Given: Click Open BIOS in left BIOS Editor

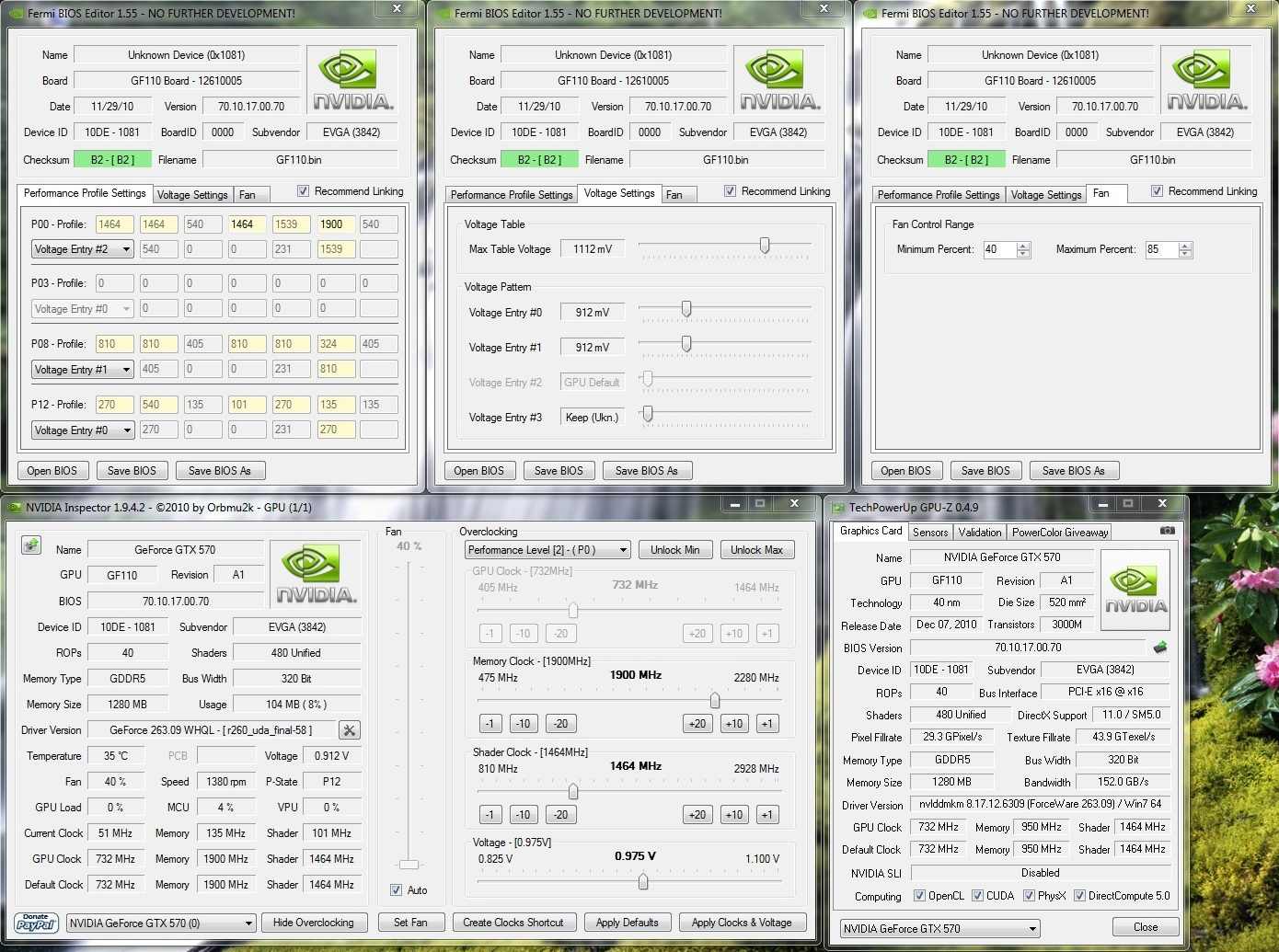Looking at the screenshot, I should point(52,471).
